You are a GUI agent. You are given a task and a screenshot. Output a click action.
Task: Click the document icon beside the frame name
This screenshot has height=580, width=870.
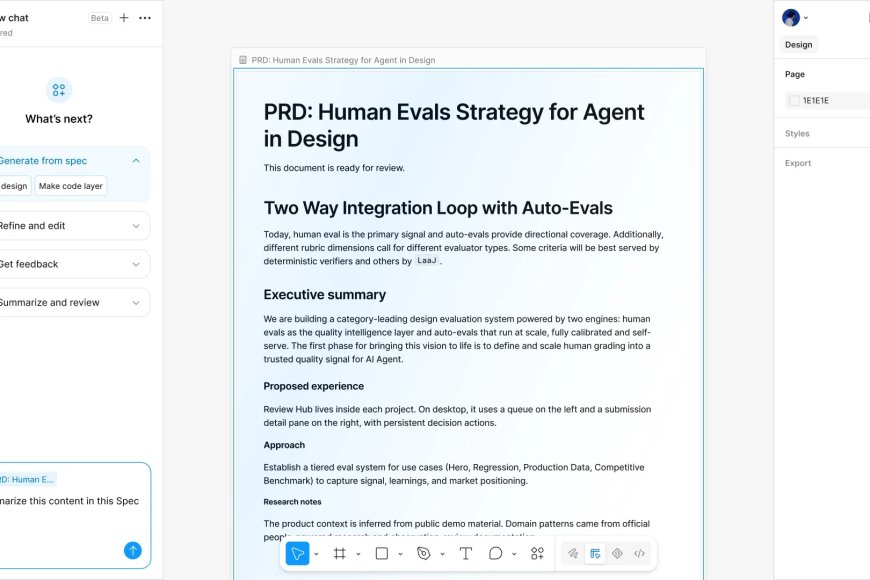[x=243, y=60]
